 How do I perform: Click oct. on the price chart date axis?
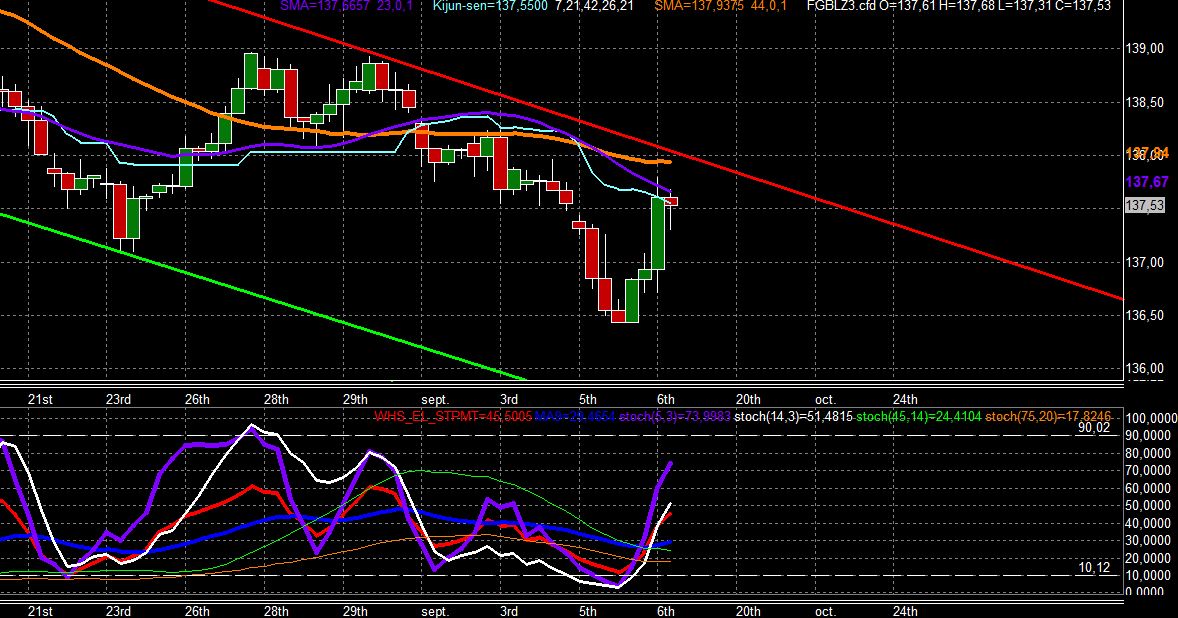click(825, 399)
